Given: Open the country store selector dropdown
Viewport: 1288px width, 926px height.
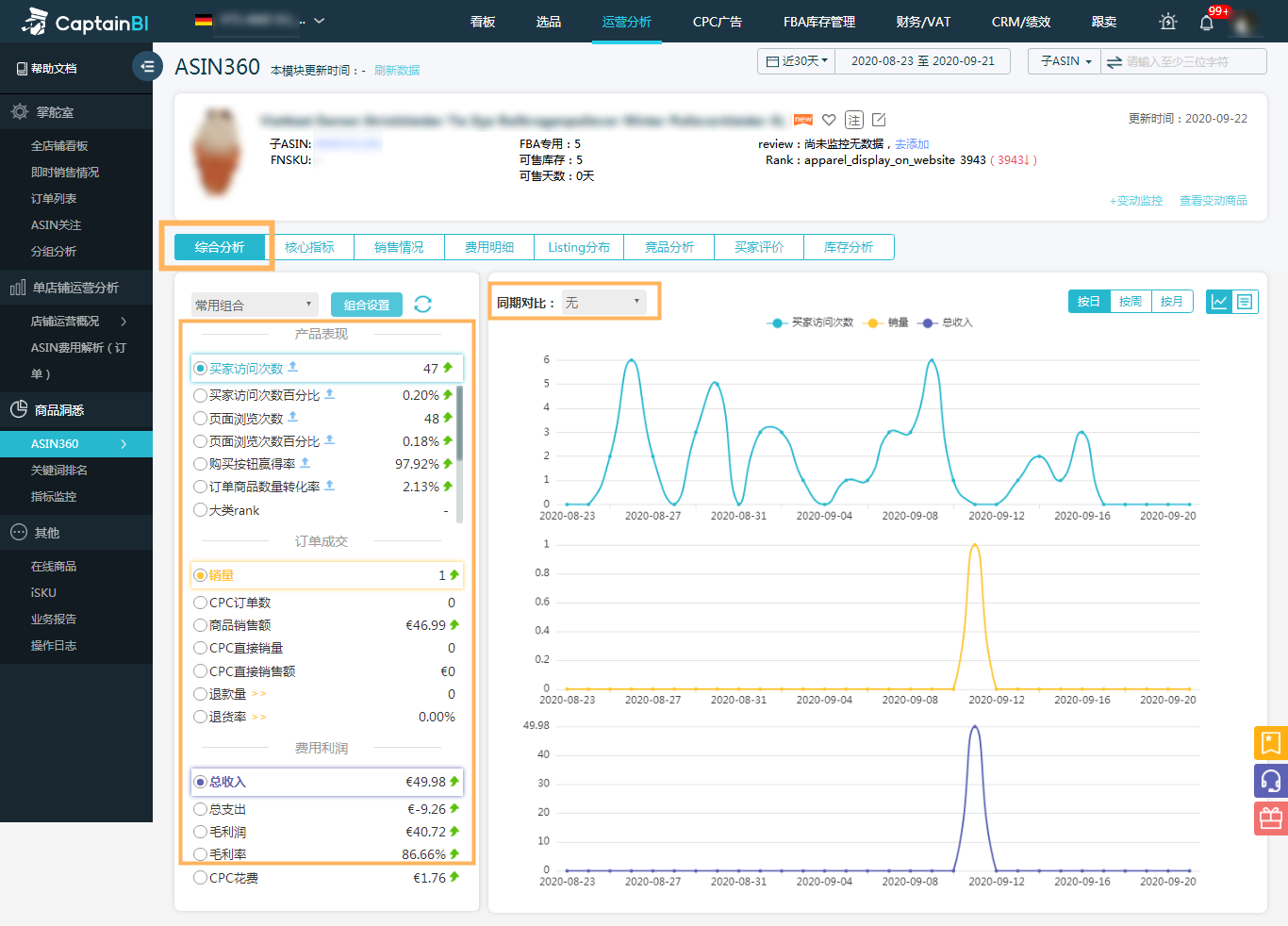Looking at the screenshot, I should tap(259, 21).
